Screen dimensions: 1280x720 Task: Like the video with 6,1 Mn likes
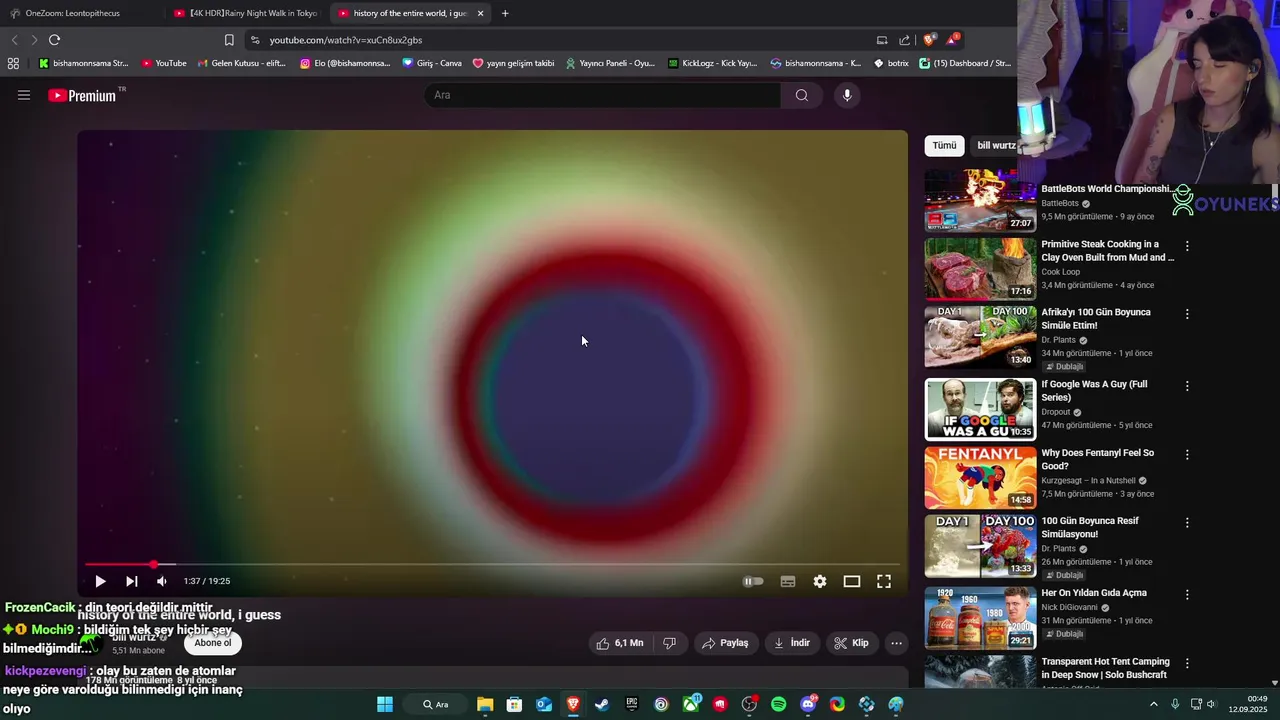tap(620, 643)
